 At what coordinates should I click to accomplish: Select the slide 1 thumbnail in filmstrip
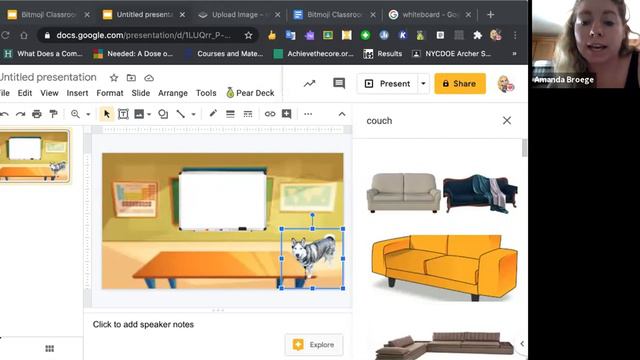coord(35,156)
